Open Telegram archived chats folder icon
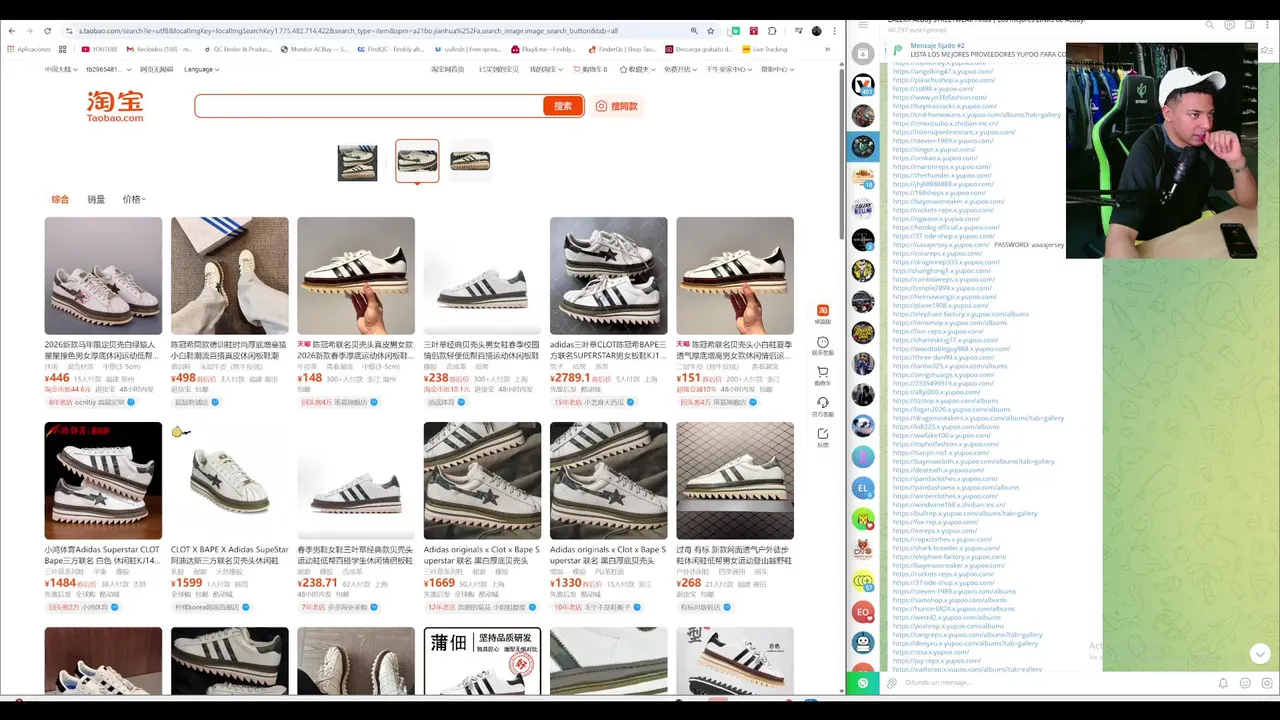The image size is (1280, 720). (863, 53)
